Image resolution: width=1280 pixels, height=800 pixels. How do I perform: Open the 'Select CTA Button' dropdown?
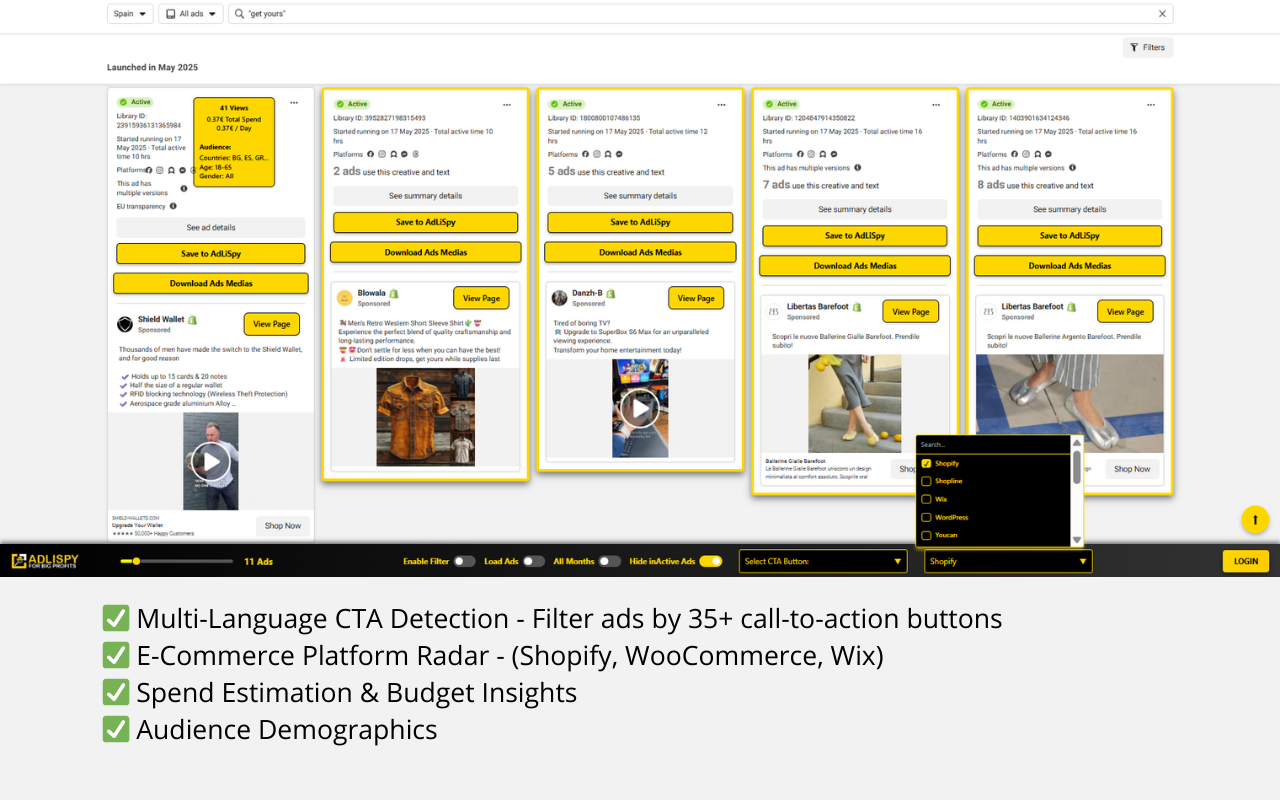822,561
